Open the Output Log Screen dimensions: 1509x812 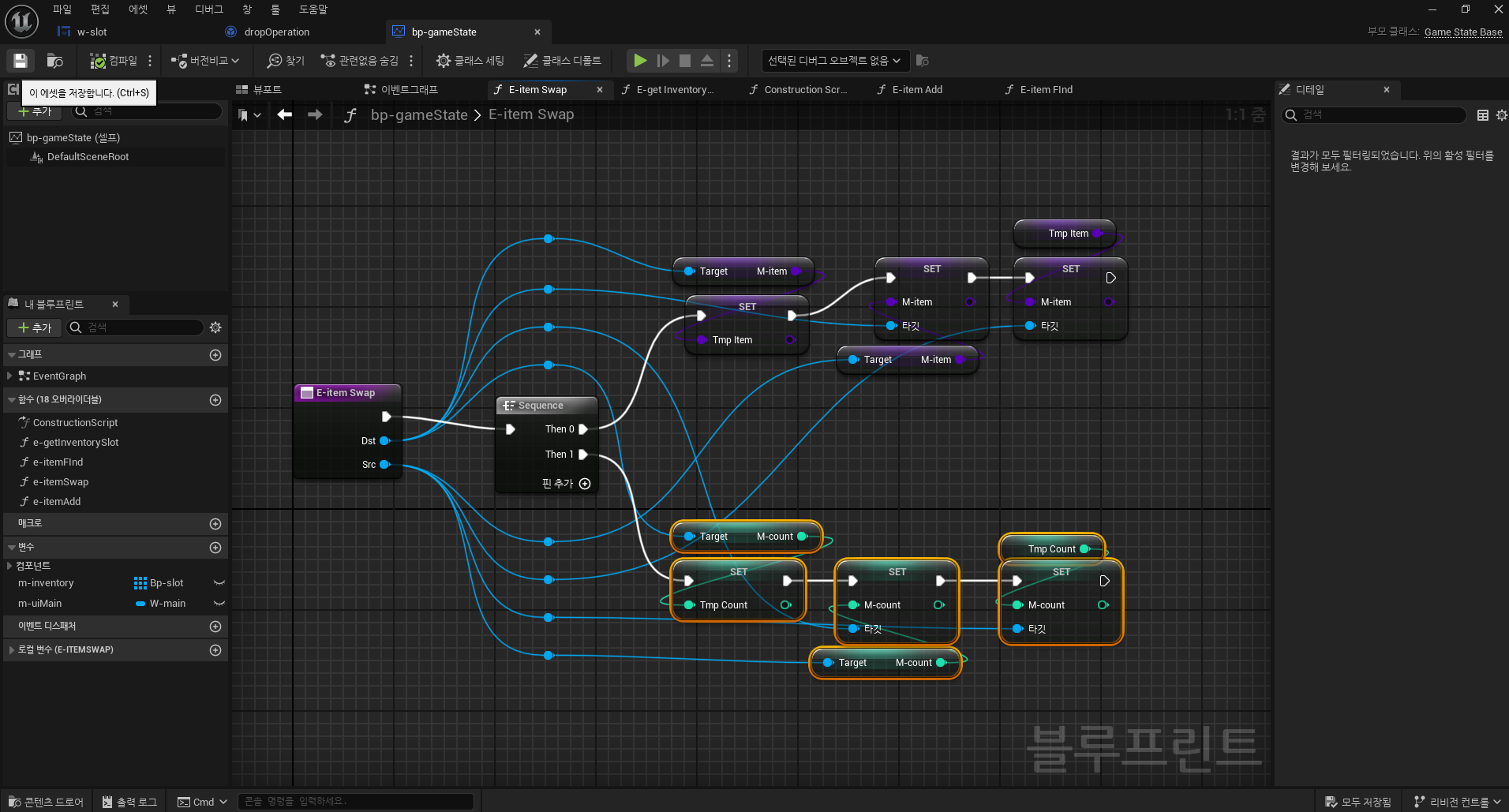click(x=129, y=802)
